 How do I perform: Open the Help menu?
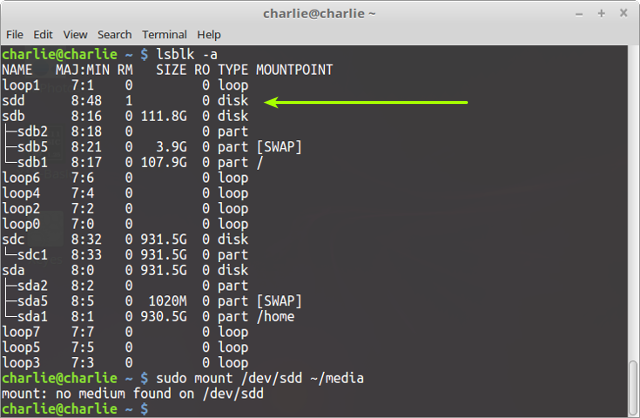[209, 35]
